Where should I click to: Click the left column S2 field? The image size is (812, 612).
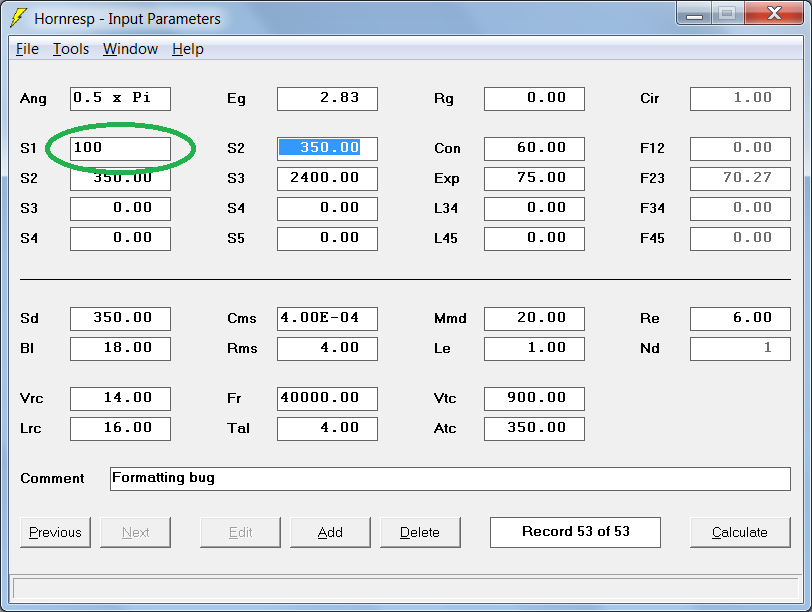[120, 179]
